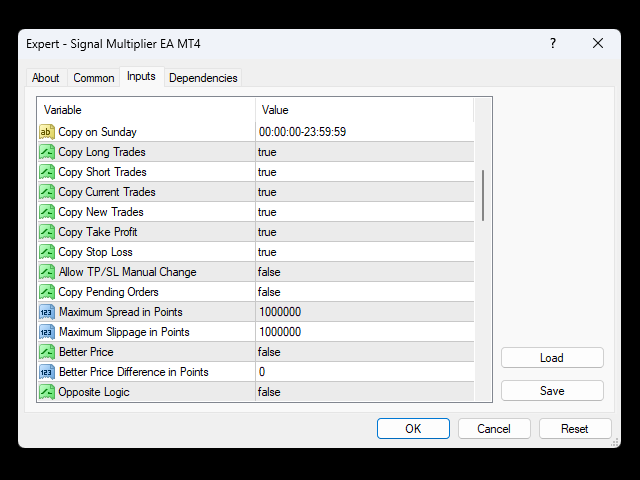The image size is (640, 480).
Task: Select the Copy Stop Loss variable name
Action: point(95,252)
